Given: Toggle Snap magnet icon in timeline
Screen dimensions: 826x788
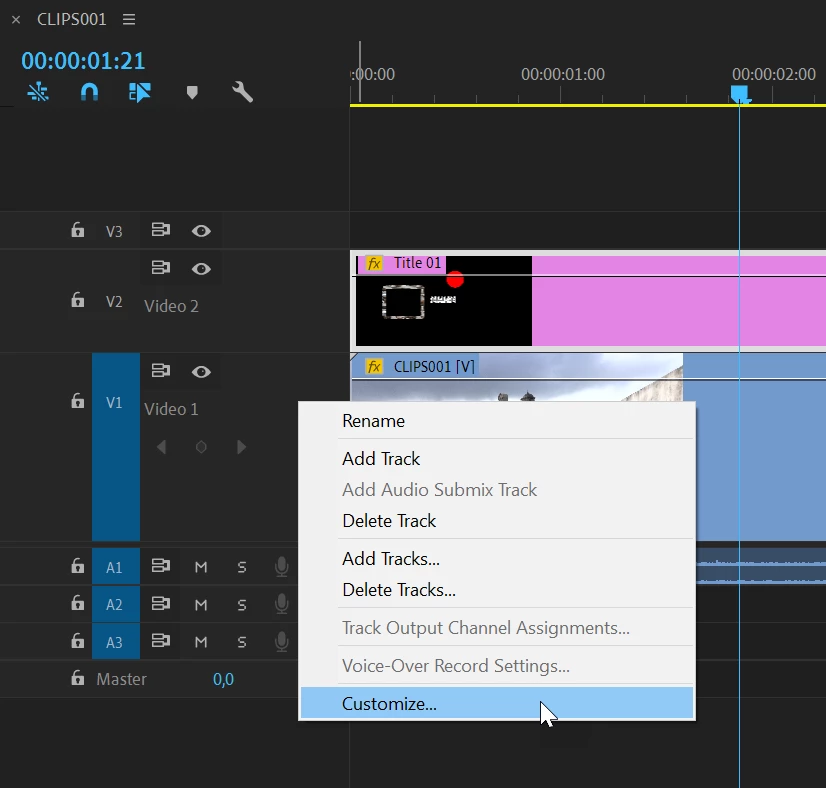Looking at the screenshot, I should tap(90, 92).
